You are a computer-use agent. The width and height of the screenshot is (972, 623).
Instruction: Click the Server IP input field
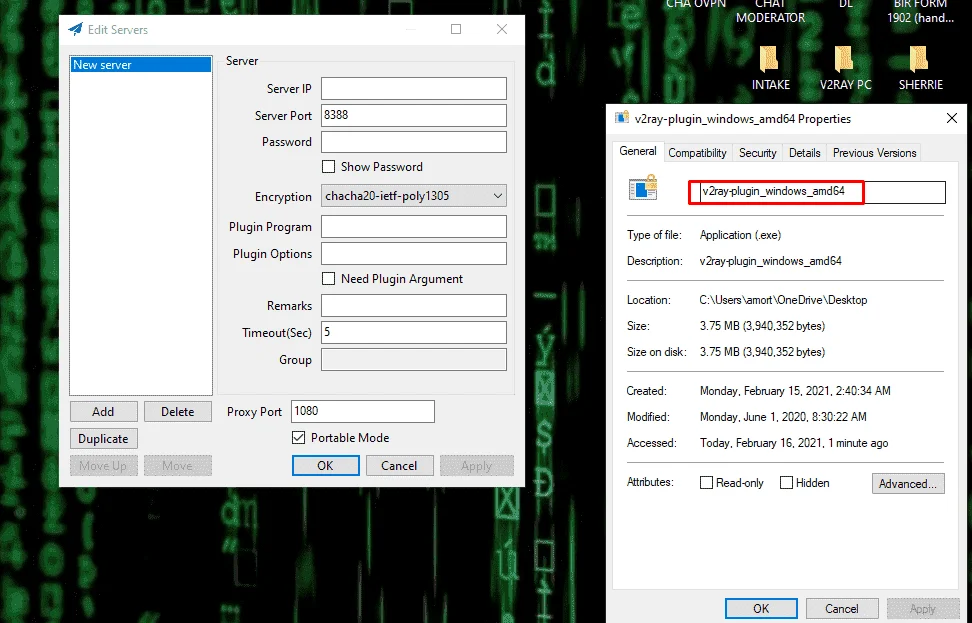pyautogui.click(x=413, y=89)
